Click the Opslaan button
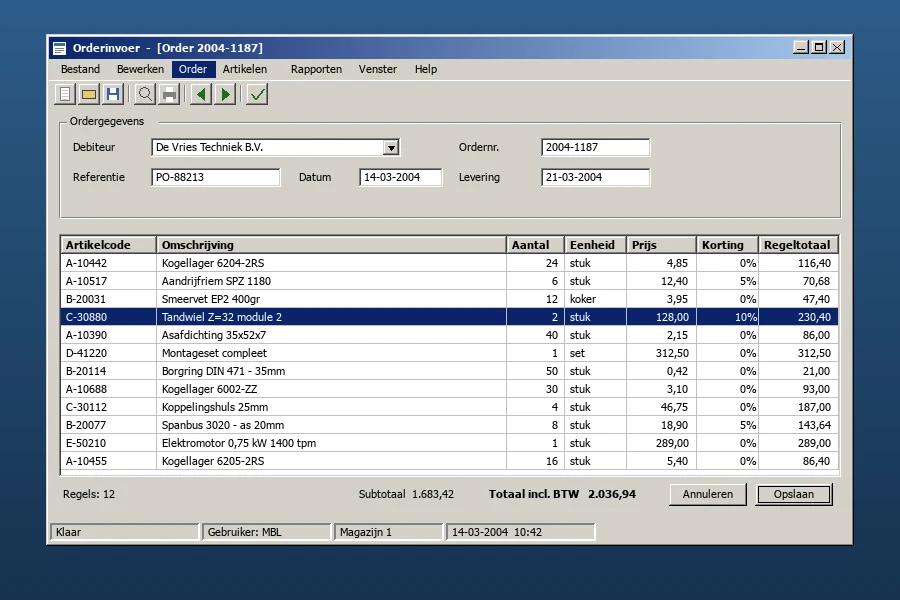This screenshot has width=900, height=600. tap(794, 494)
